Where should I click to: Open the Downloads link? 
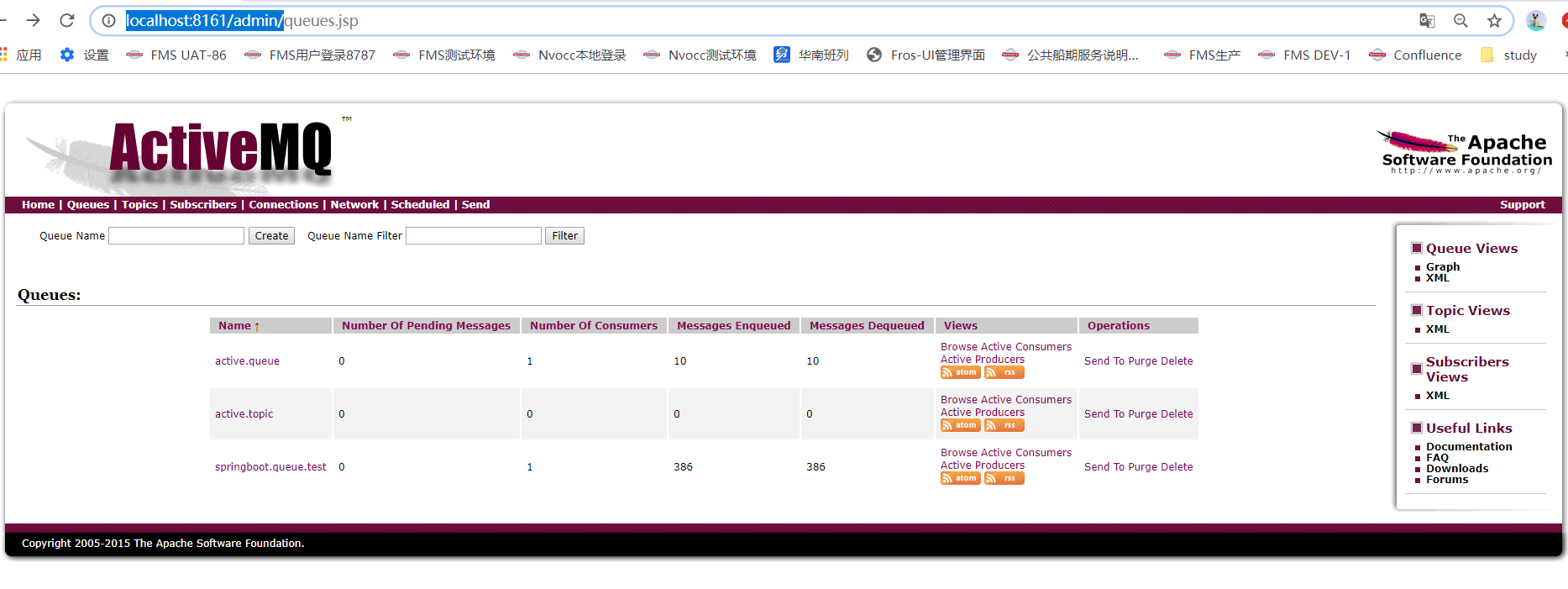coord(1457,469)
